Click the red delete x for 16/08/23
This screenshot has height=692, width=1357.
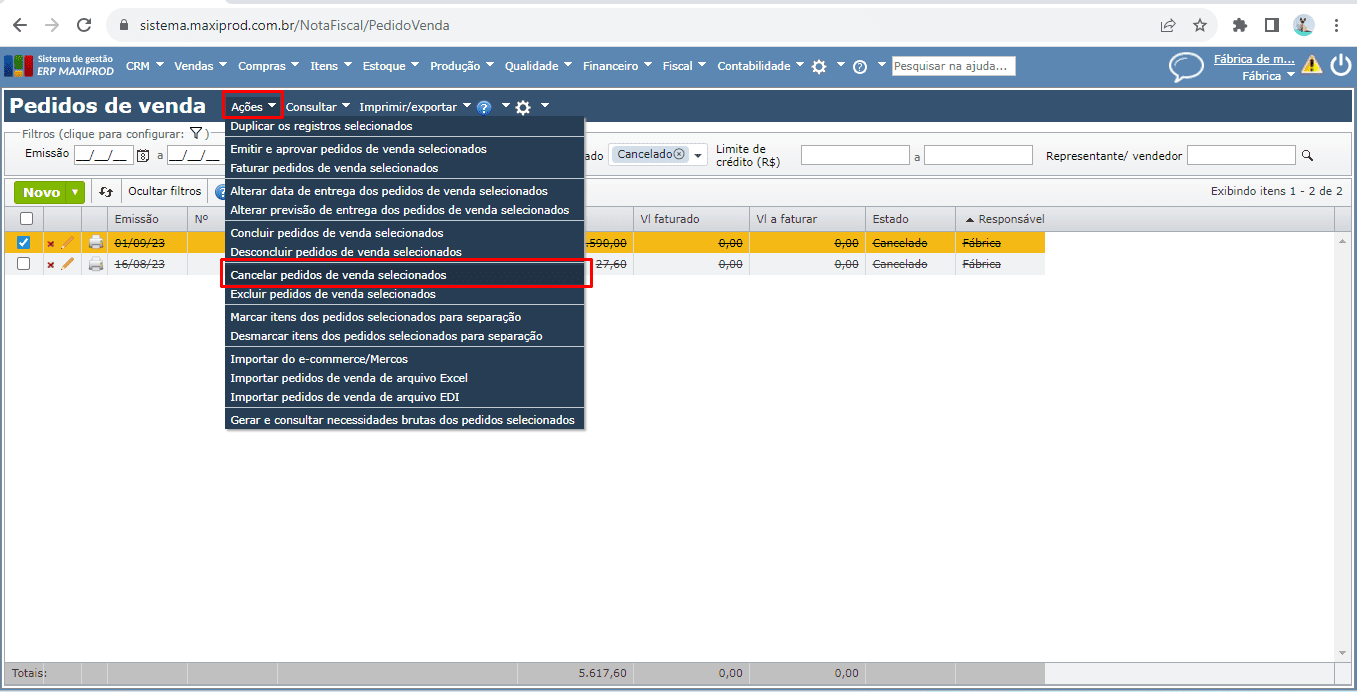coord(51,265)
